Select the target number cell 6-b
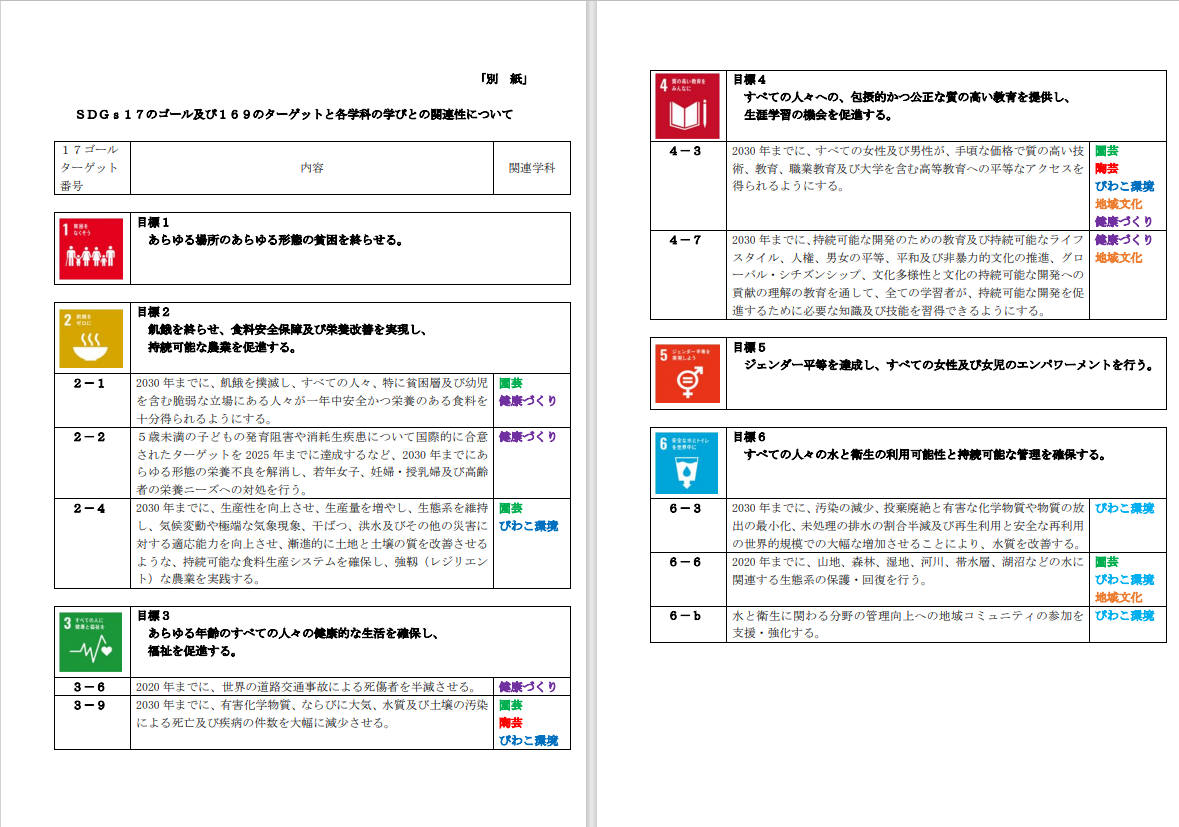 686,616
